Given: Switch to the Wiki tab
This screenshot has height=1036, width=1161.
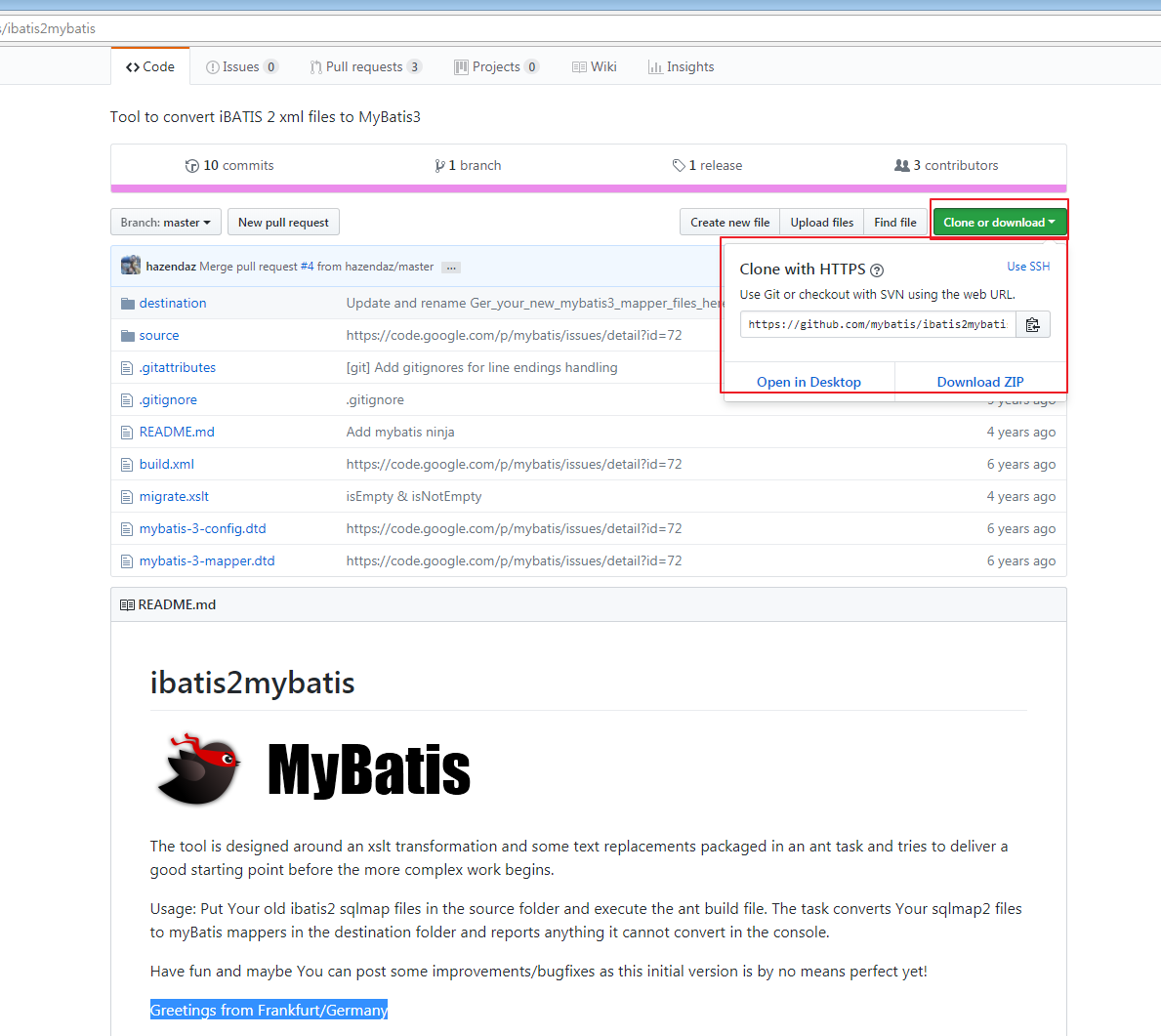Looking at the screenshot, I should [595, 66].
